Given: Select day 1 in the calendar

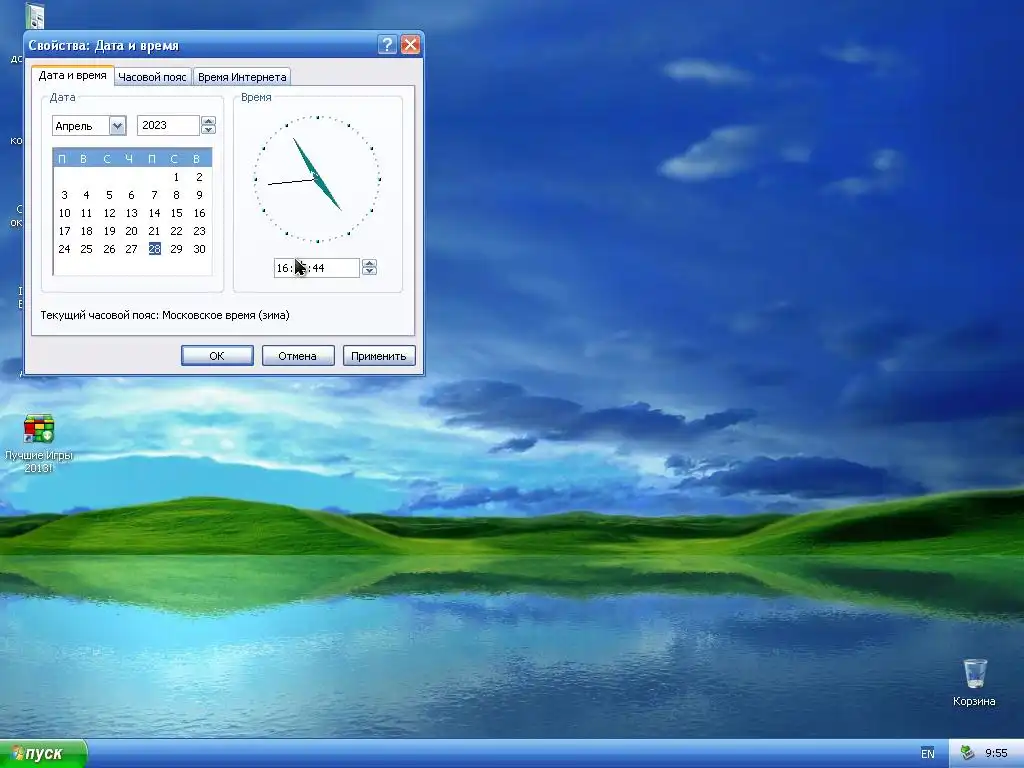Looking at the screenshot, I should [x=176, y=177].
